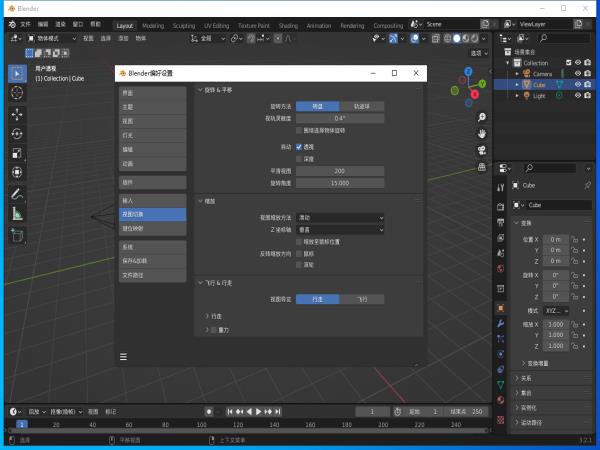Select the Light object in the outliner
The height and width of the screenshot is (450, 600).
click(540, 96)
